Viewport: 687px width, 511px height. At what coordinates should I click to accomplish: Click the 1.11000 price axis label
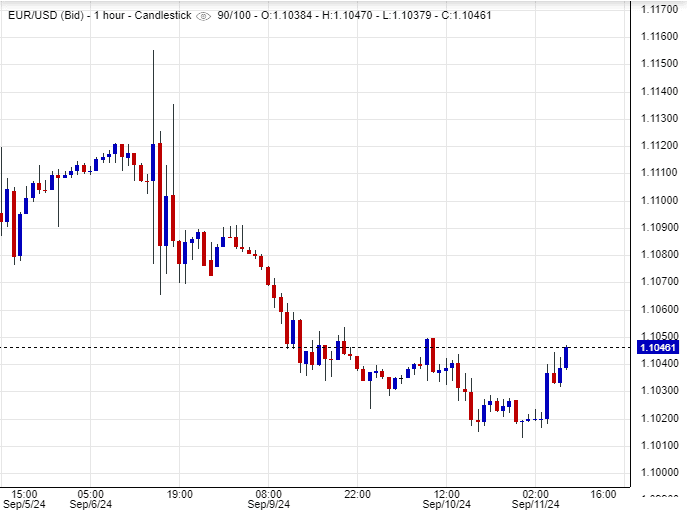pos(660,200)
